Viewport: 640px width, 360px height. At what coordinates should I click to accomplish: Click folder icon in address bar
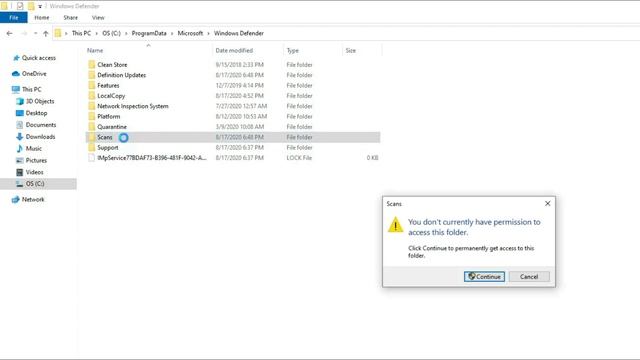pos(58,33)
